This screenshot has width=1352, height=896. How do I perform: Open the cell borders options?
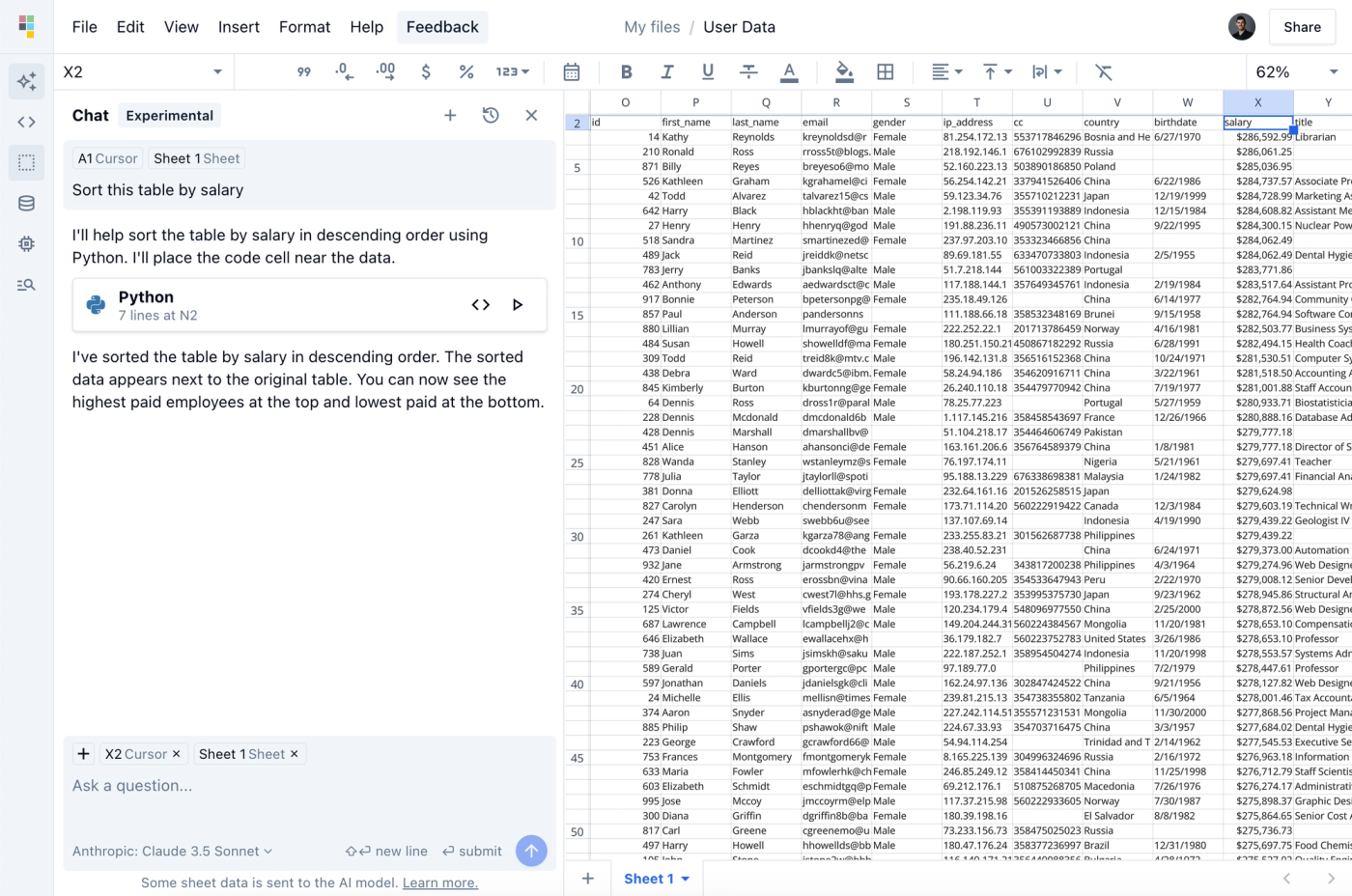(886, 71)
